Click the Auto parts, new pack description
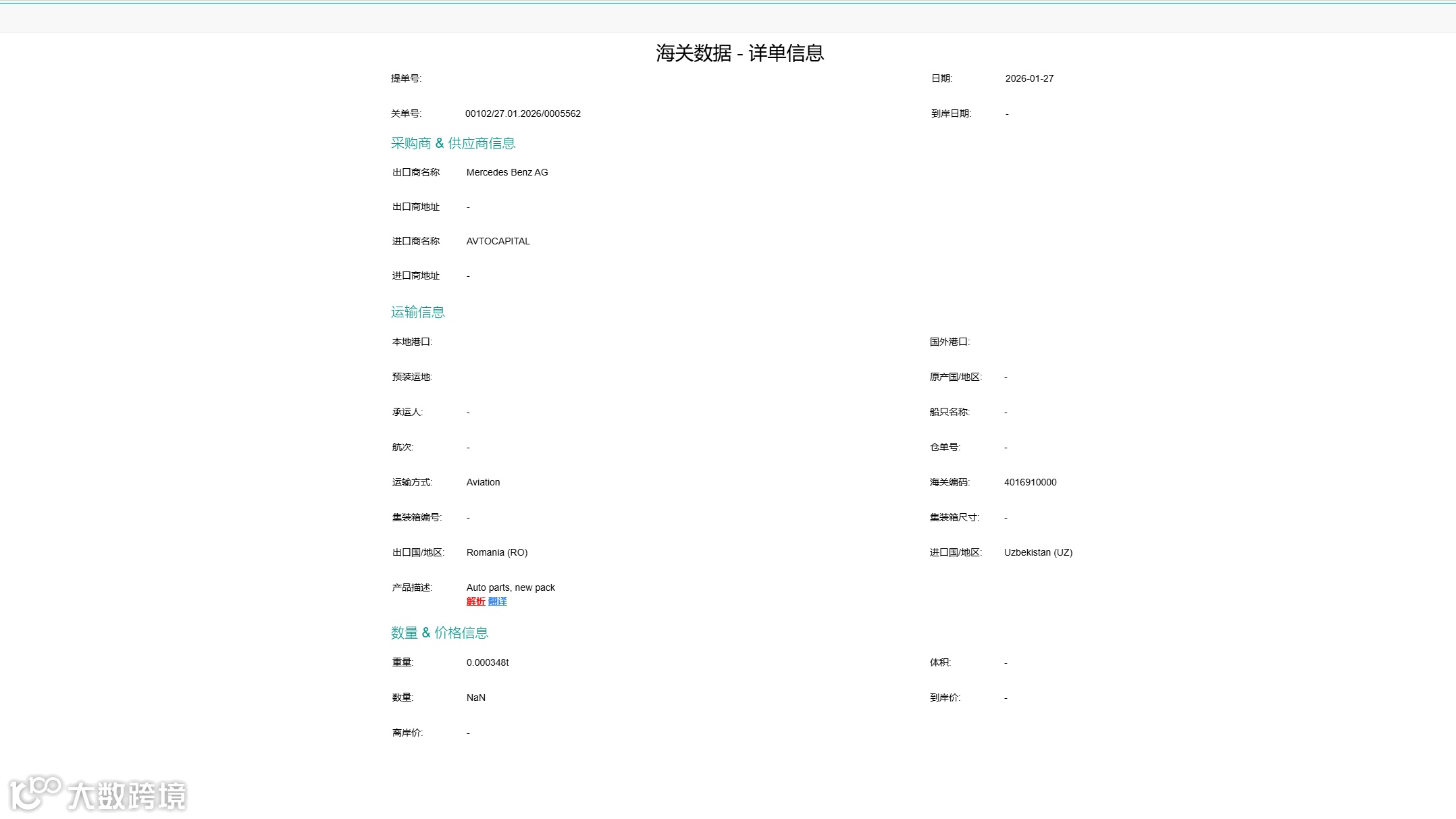This screenshot has height=819, width=1456. (x=510, y=587)
